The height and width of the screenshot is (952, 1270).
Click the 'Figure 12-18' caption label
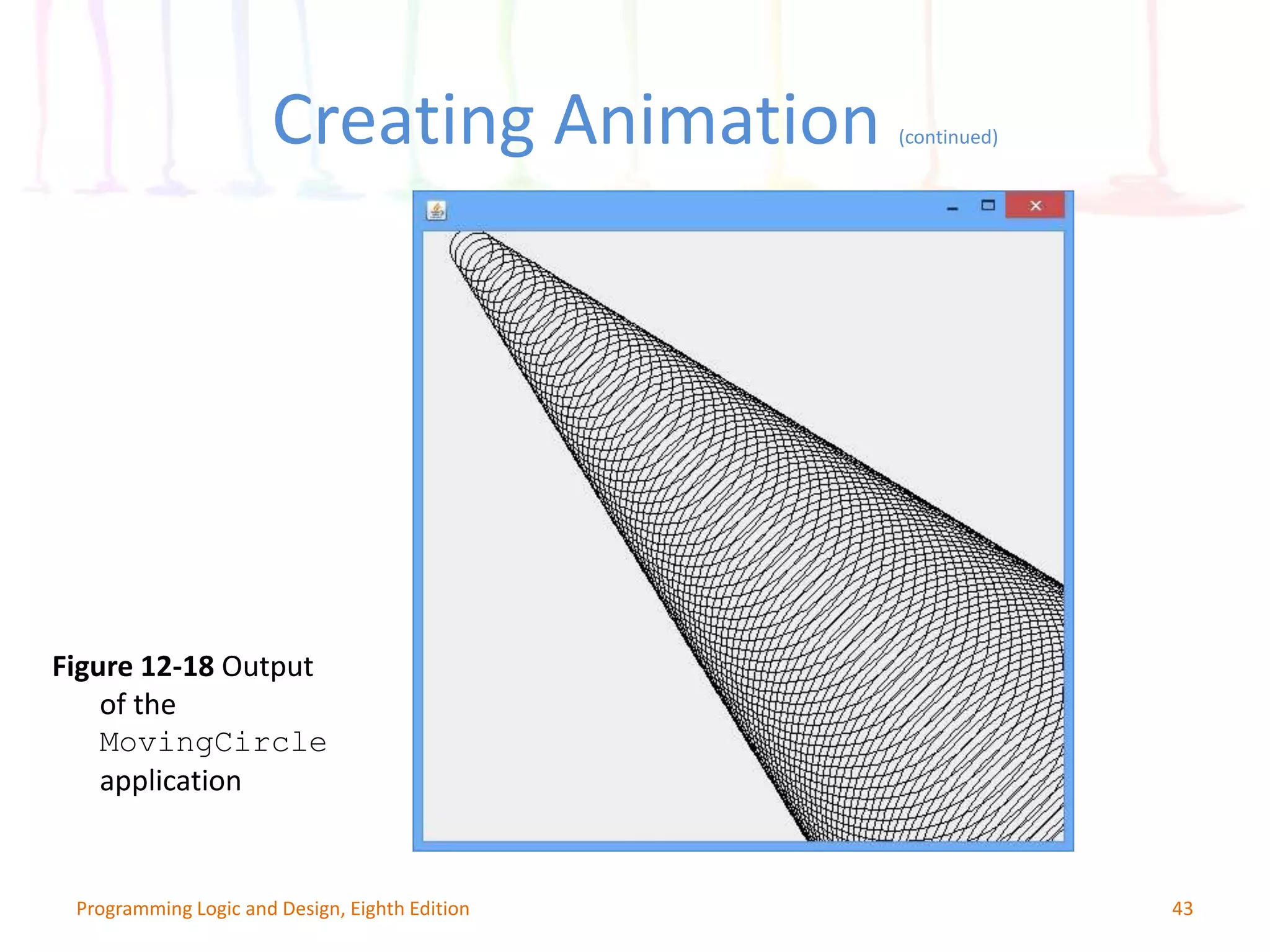tap(133, 667)
